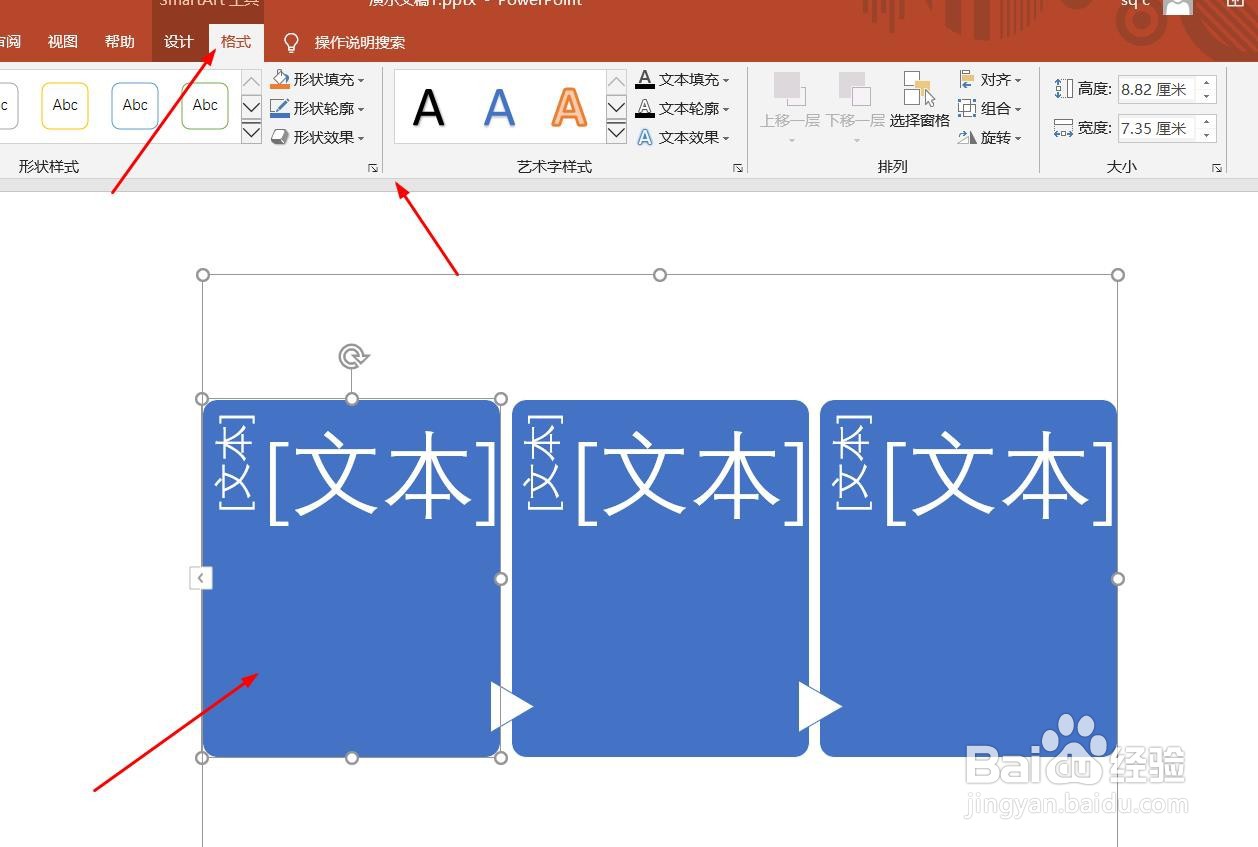The image size is (1258, 847).
Task: Open the 格式 ribbon tab
Action: [236, 42]
